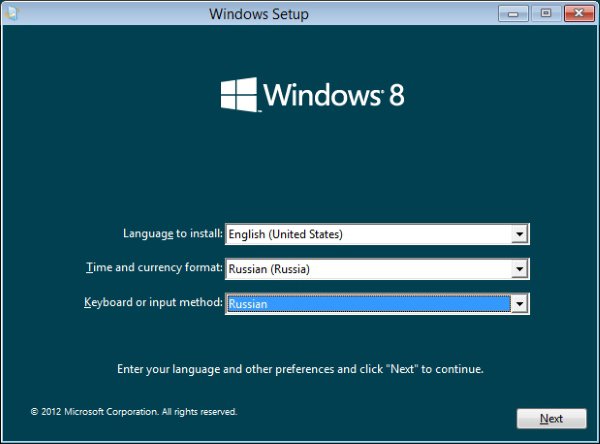Click the 'Keyboard or input method' label
600x444 pixels.
click(152, 302)
